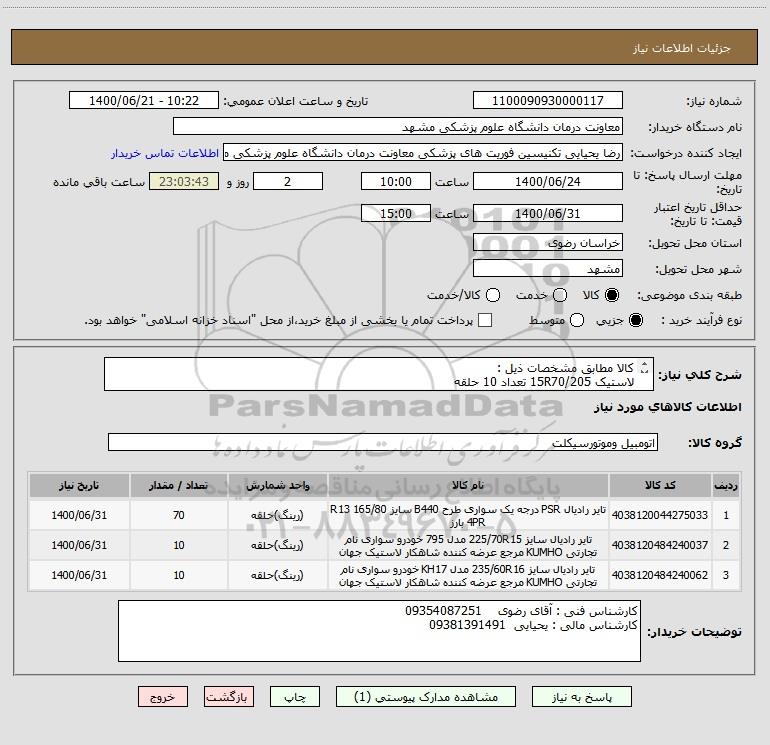Click the نام کالا column header
The width and height of the screenshot is (770, 745).
click(x=468, y=486)
